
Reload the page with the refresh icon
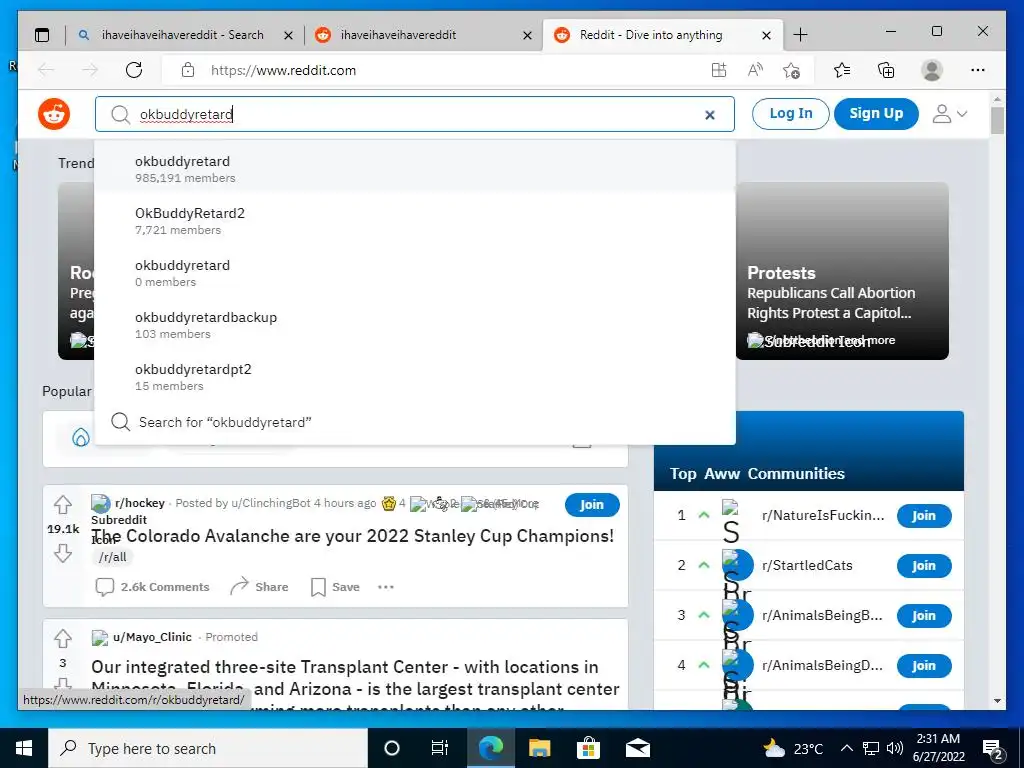[134, 70]
